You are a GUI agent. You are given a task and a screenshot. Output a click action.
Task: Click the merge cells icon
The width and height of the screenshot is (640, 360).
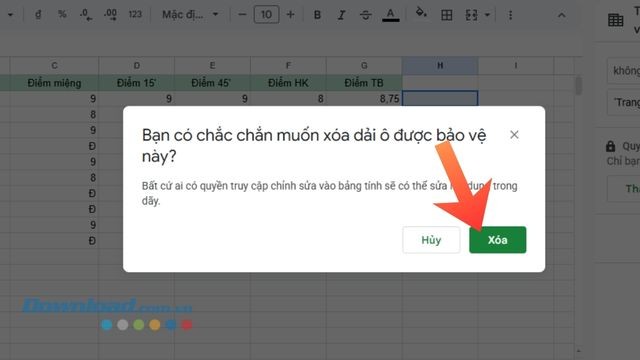coord(471,15)
